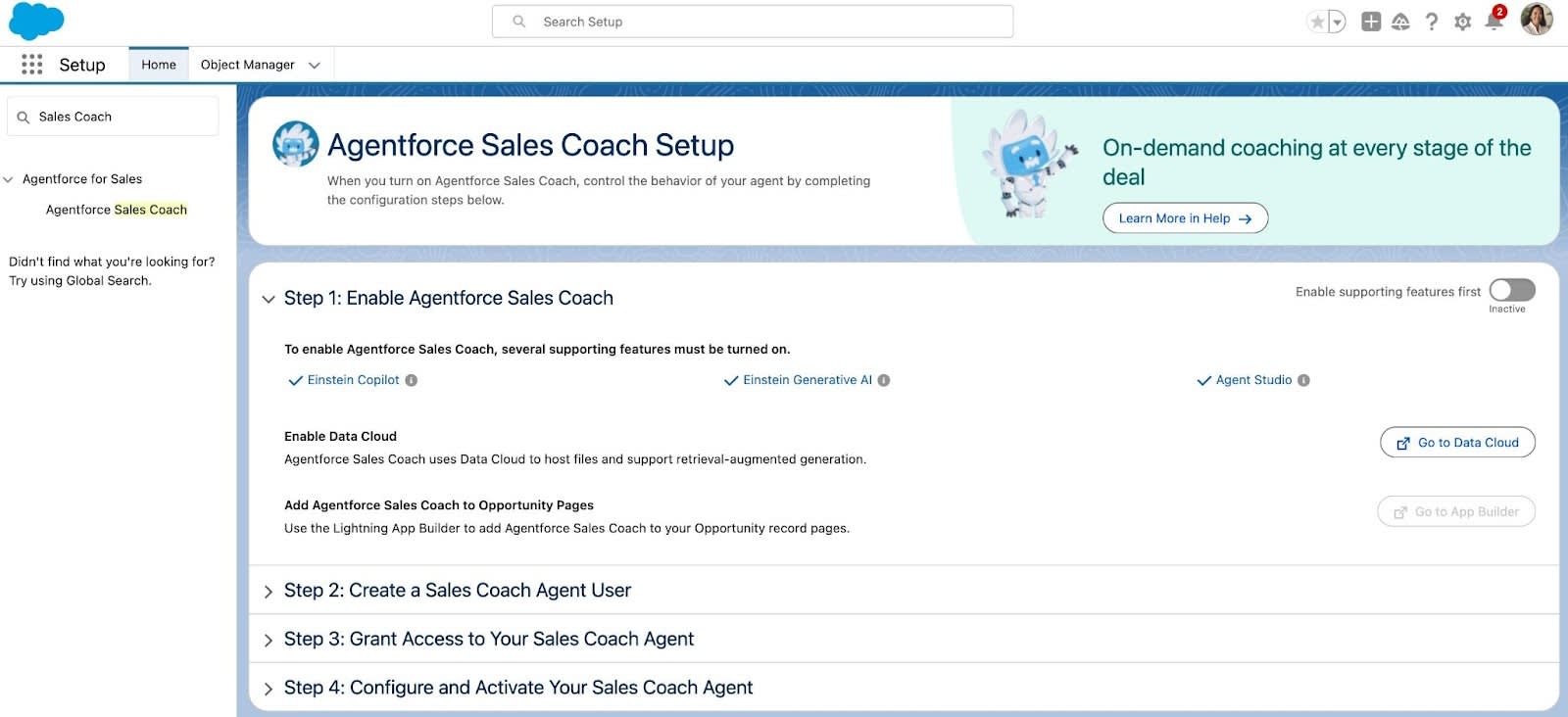
Task: Click the Einstein Generative AI checkmark
Action: [731, 381]
